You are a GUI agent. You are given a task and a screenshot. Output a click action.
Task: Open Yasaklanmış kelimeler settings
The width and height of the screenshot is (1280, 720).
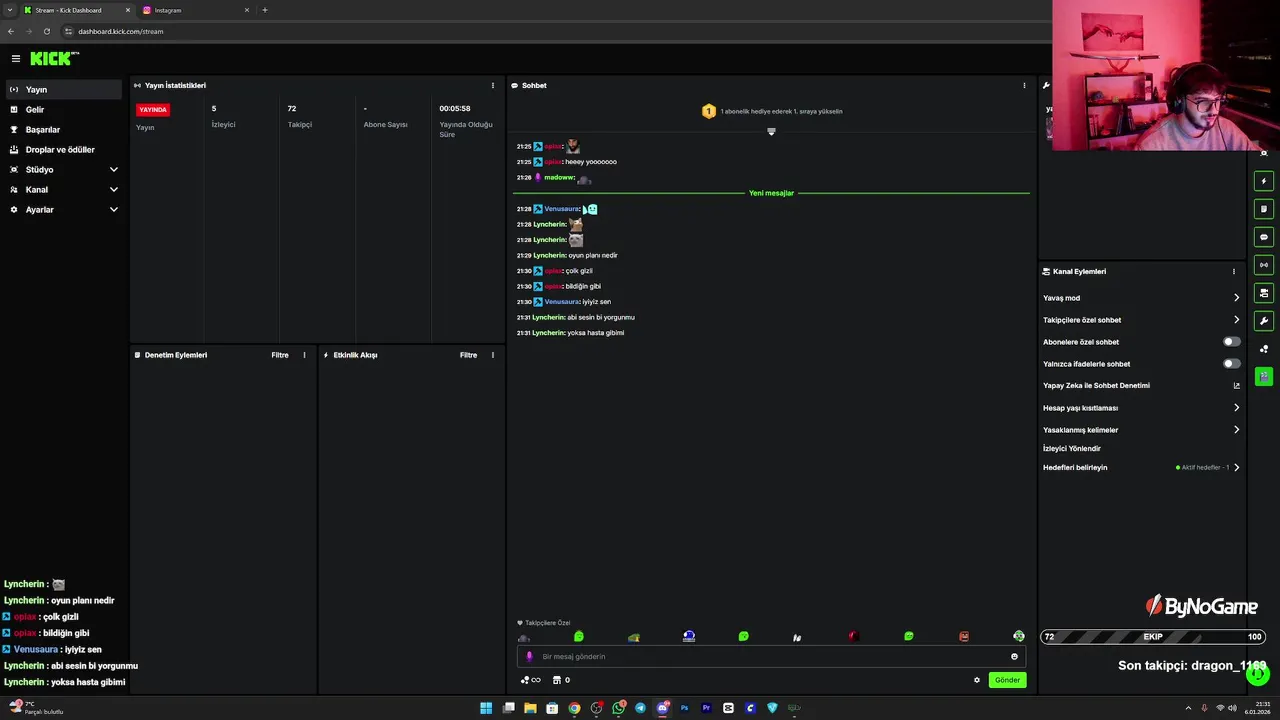click(x=1141, y=430)
